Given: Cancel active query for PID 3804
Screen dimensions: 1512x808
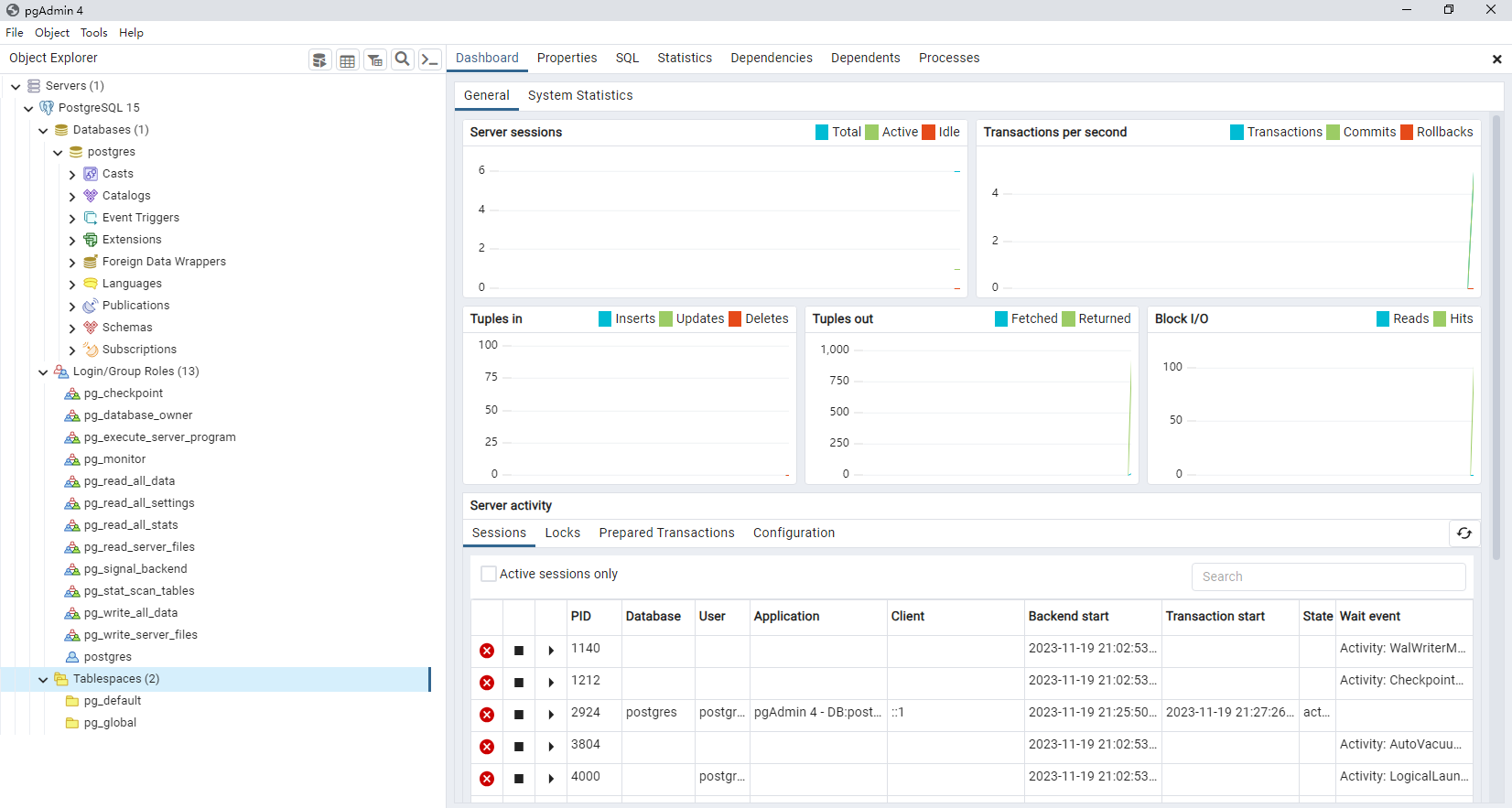Looking at the screenshot, I should 519,747.
